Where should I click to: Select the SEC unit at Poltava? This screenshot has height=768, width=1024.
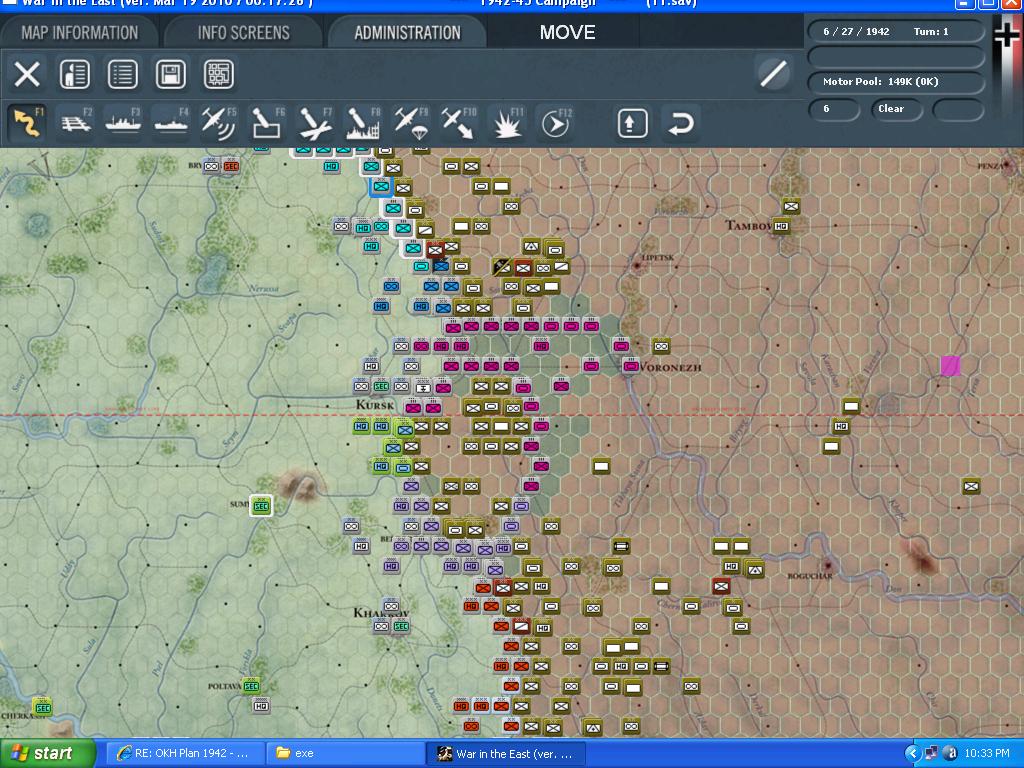[x=251, y=686]
